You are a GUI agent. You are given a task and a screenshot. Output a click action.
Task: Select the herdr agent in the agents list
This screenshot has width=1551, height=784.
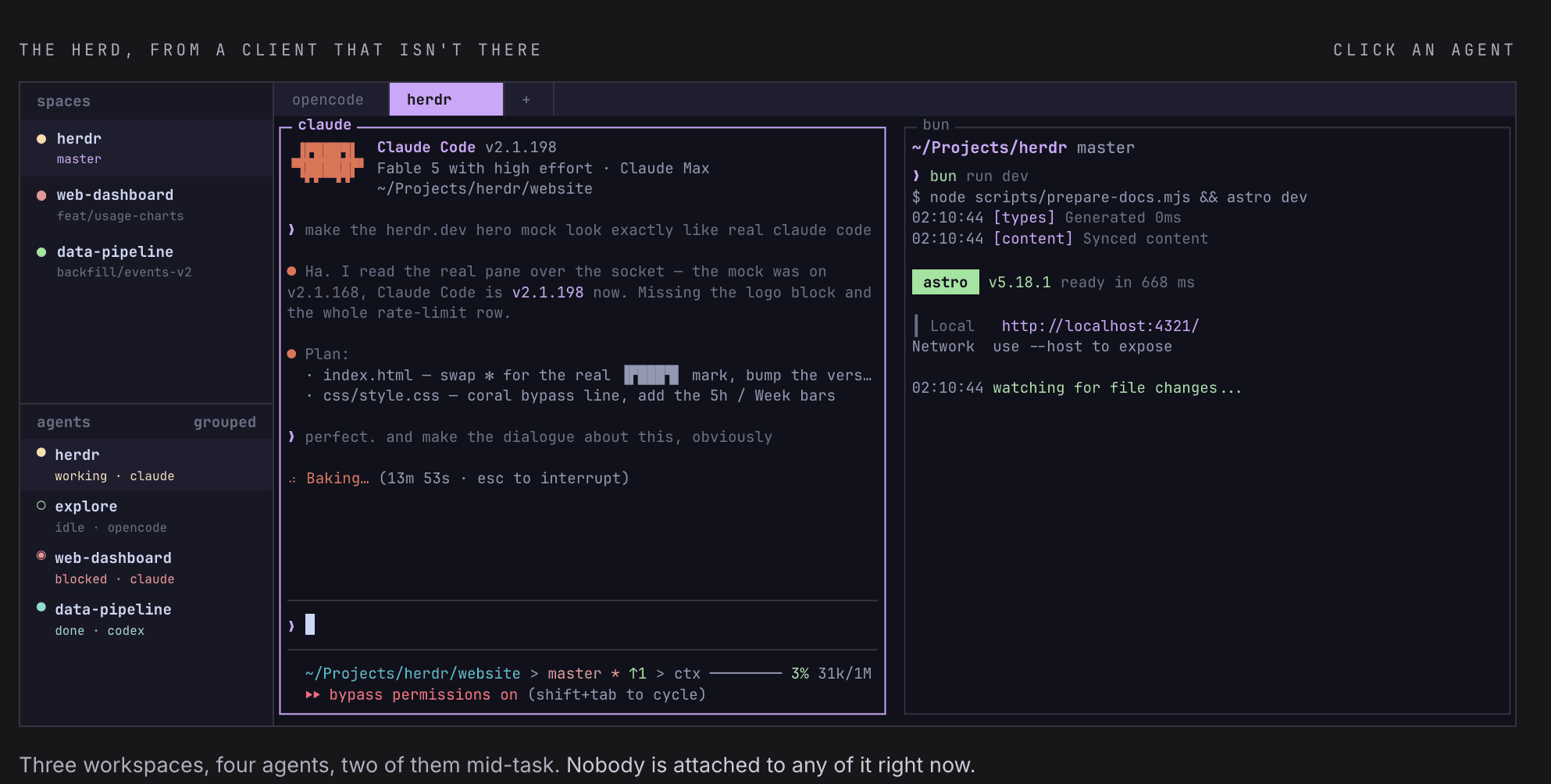147,465
